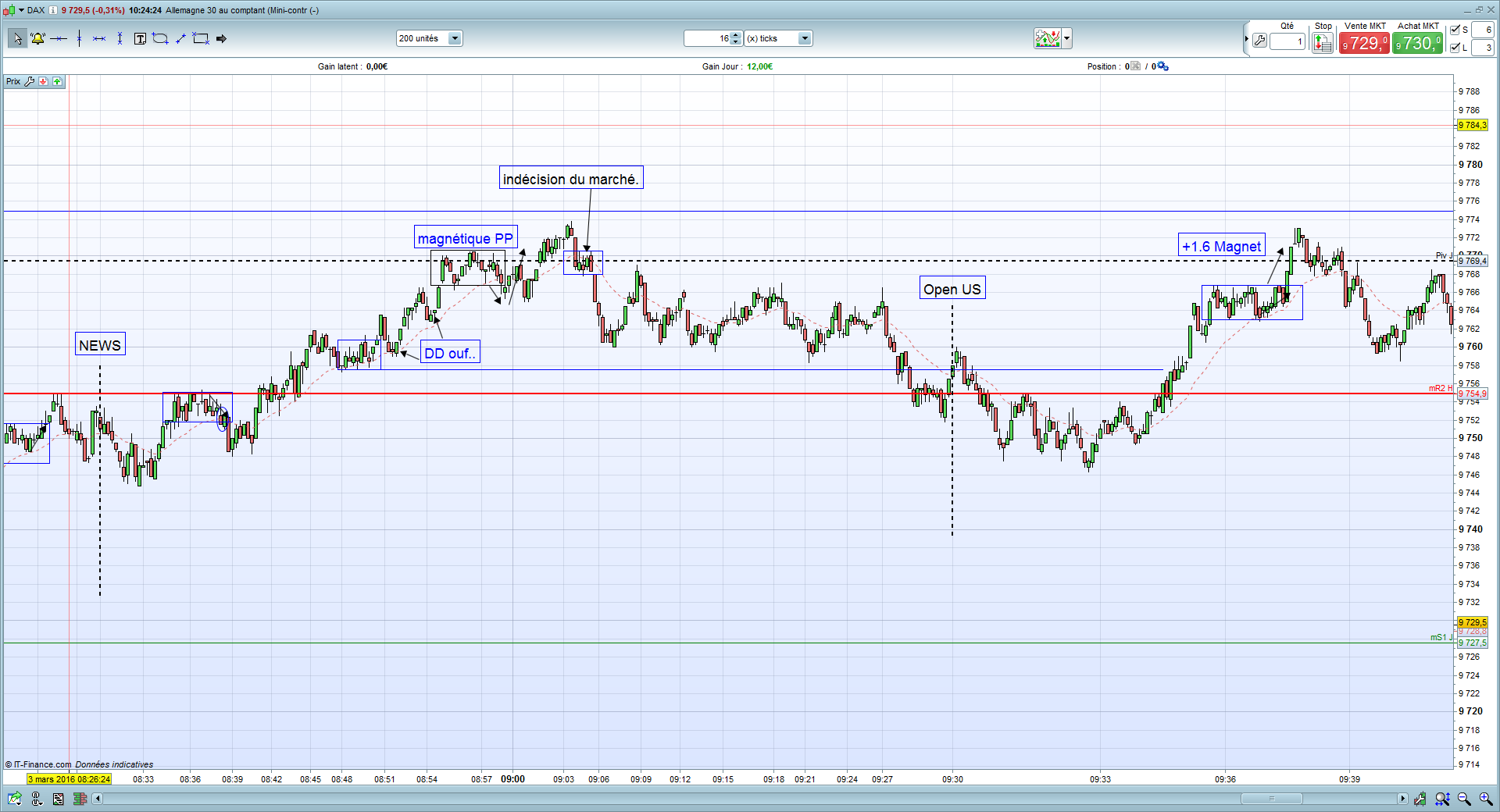Click the third bottom-left toolbar icon
Image resolution: width=1500 pixels, height=812 pixels.
click(x=58, y=799)
